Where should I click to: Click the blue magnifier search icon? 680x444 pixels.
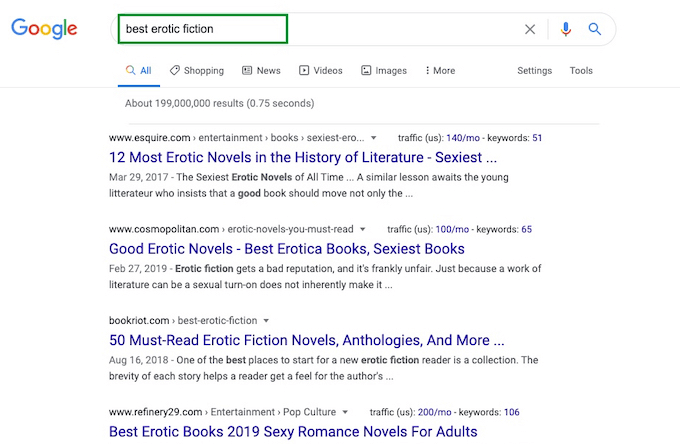(595, 29)
